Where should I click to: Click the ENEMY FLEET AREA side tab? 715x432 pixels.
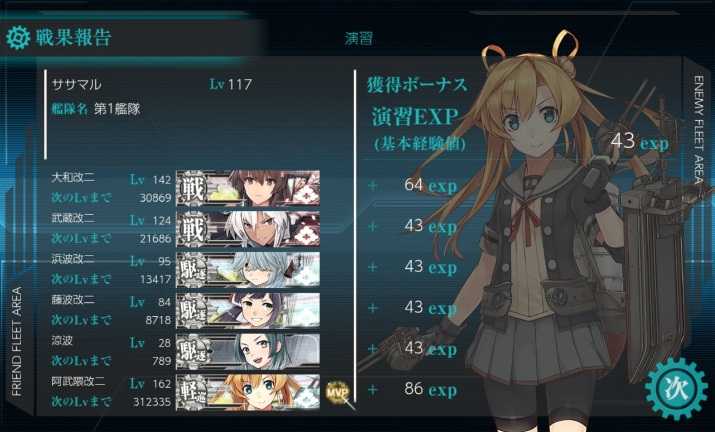[699, 130]
